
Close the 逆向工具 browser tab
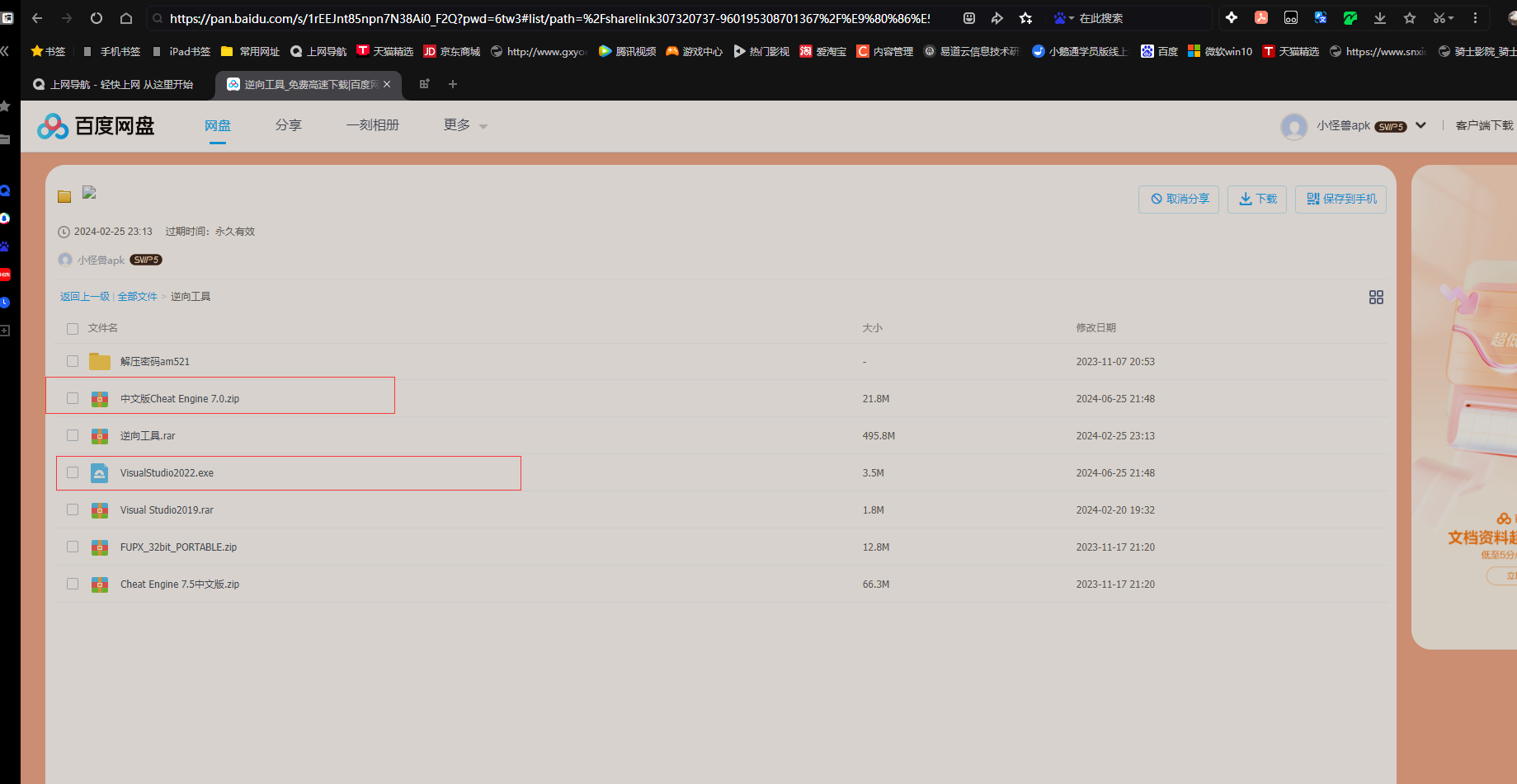click(x=387, y=84)
